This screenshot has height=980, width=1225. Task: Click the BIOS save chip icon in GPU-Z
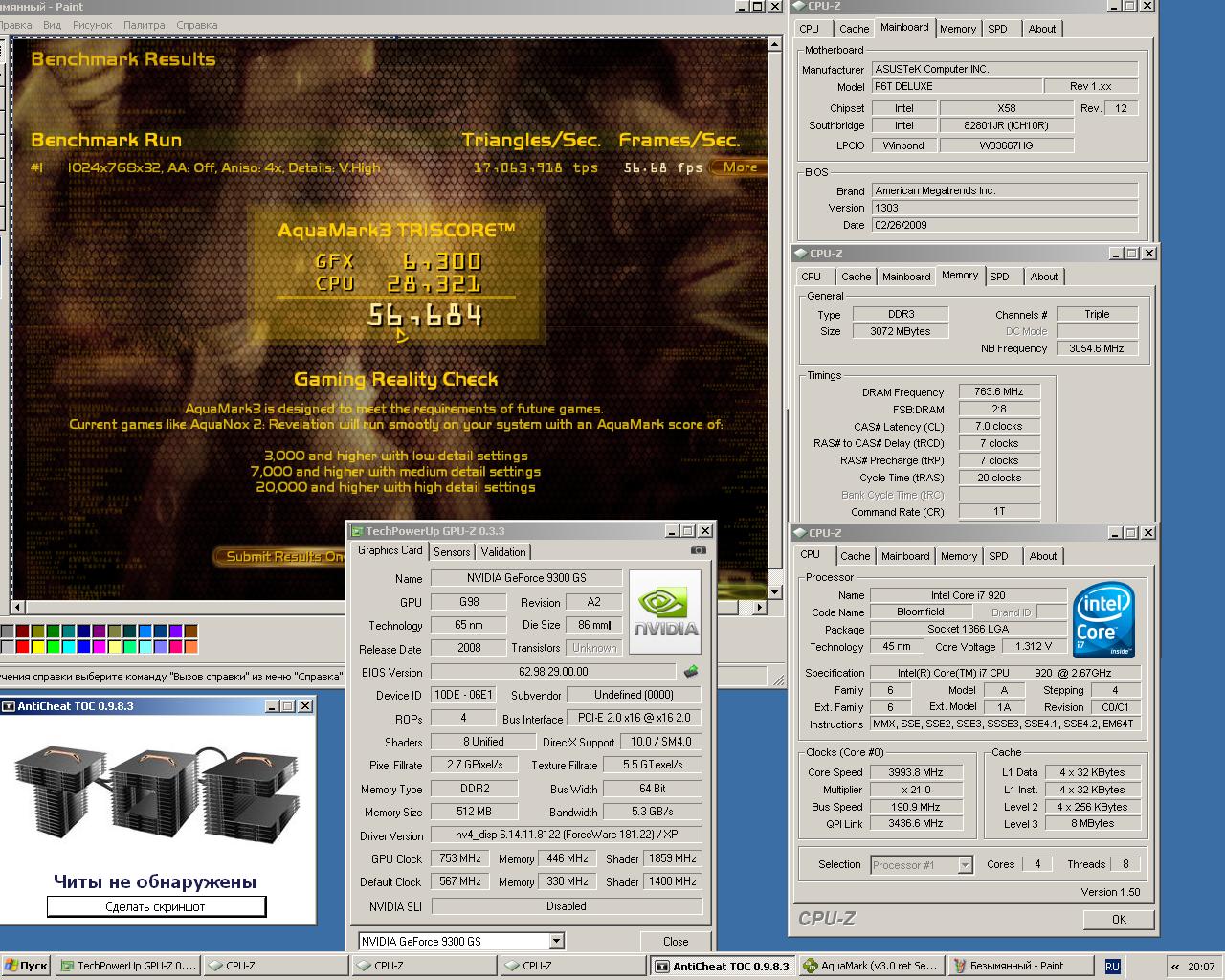click(x=691, y=672)
